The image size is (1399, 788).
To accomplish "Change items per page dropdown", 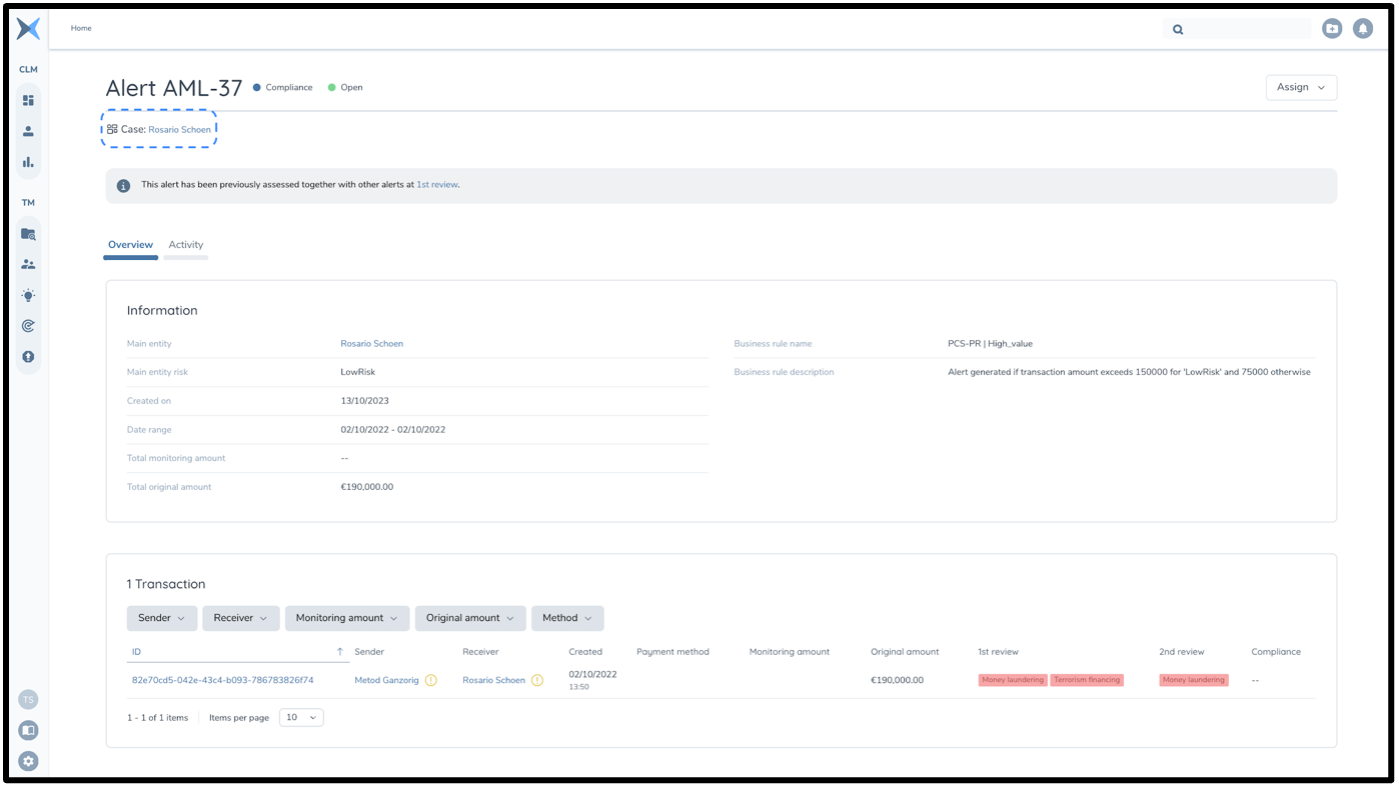I will [301, 717].
